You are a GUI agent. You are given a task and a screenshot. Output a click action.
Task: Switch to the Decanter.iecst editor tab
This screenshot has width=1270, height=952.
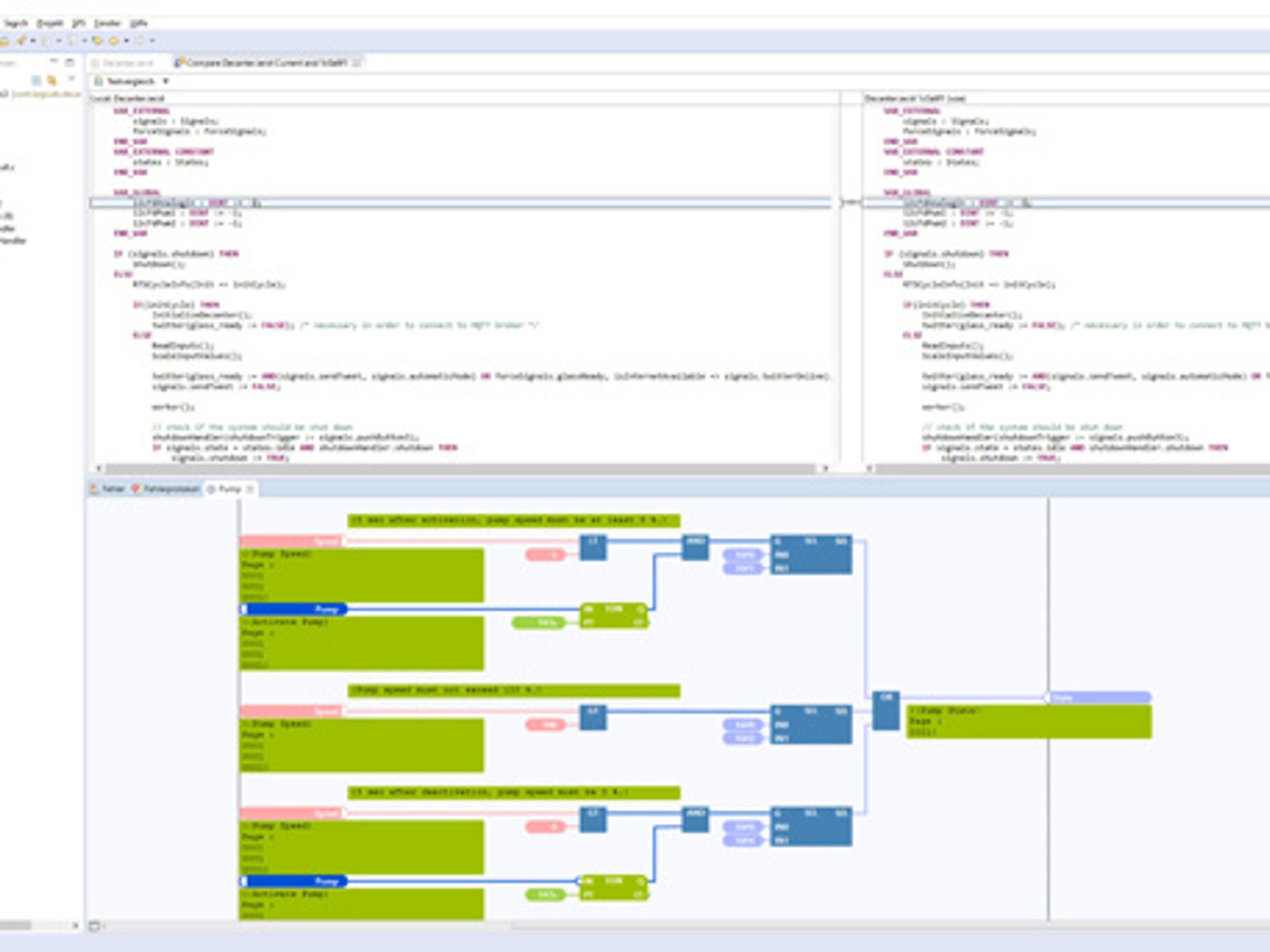(x=122, y=63)
